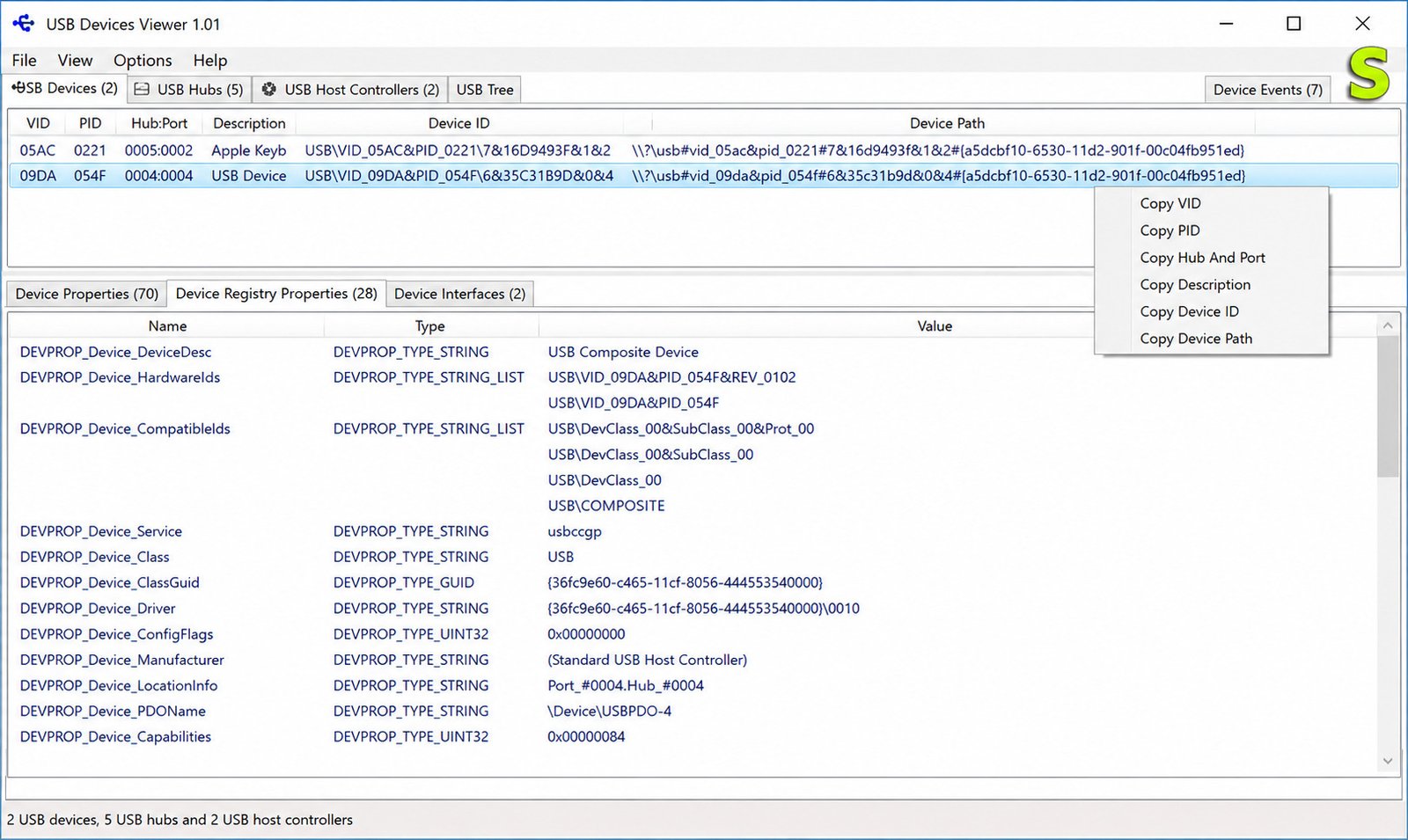Switch to the USB Hubs (5) tab
The image size is (1408, 840).
tap(190, 90)
